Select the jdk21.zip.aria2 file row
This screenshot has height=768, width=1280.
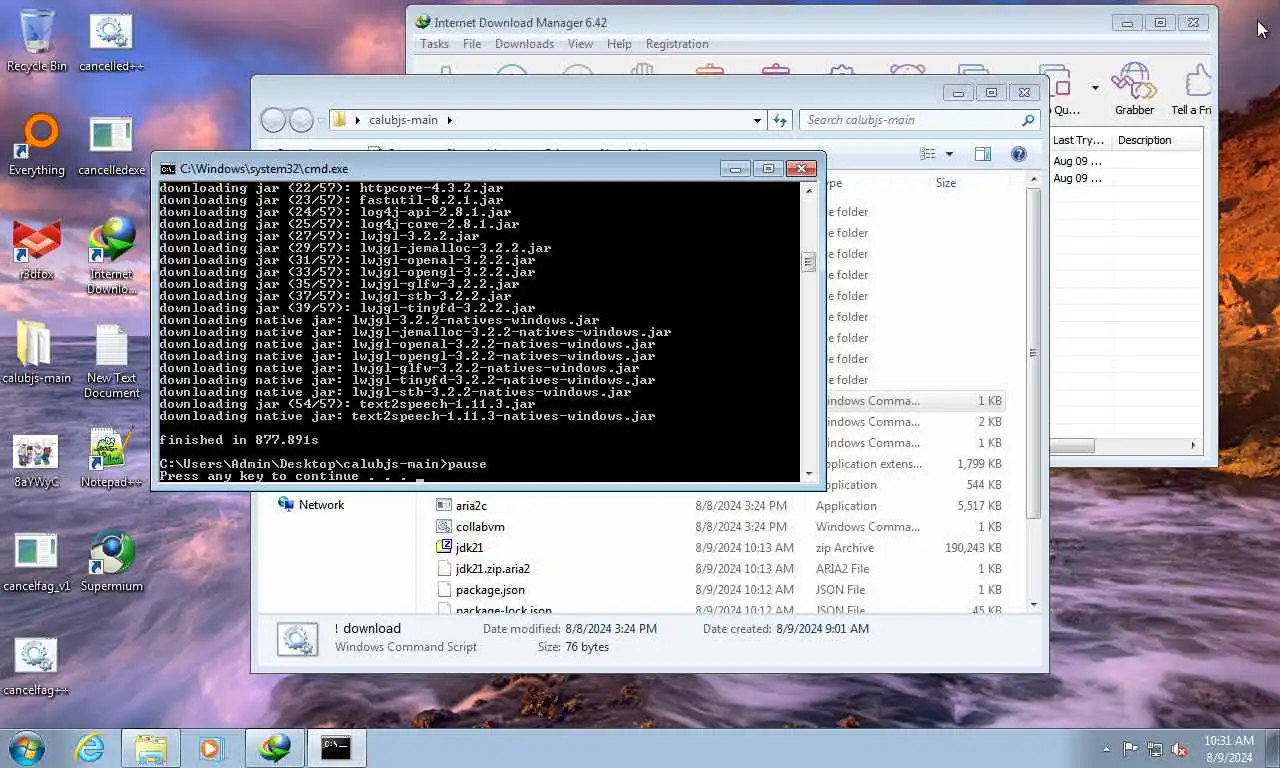719,569
